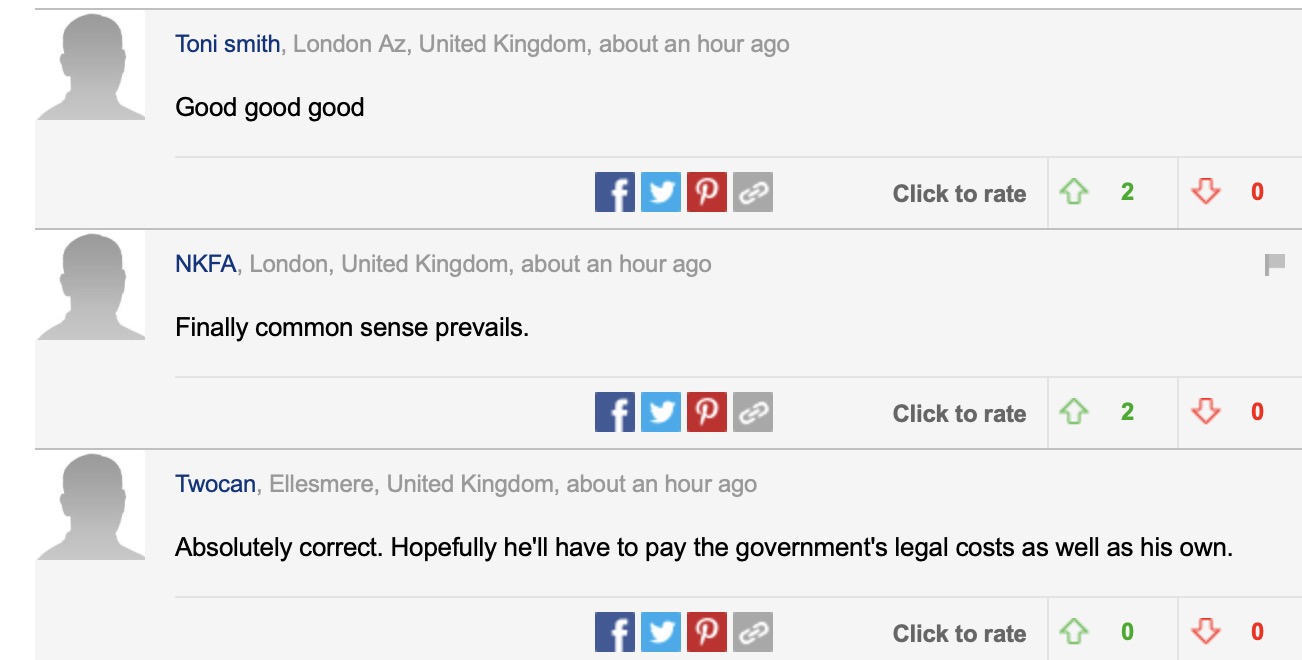Screen dimensions: 1302x660
Task: Pin NKFA's comment with Pinterest icon
Action: click(706, 412)
